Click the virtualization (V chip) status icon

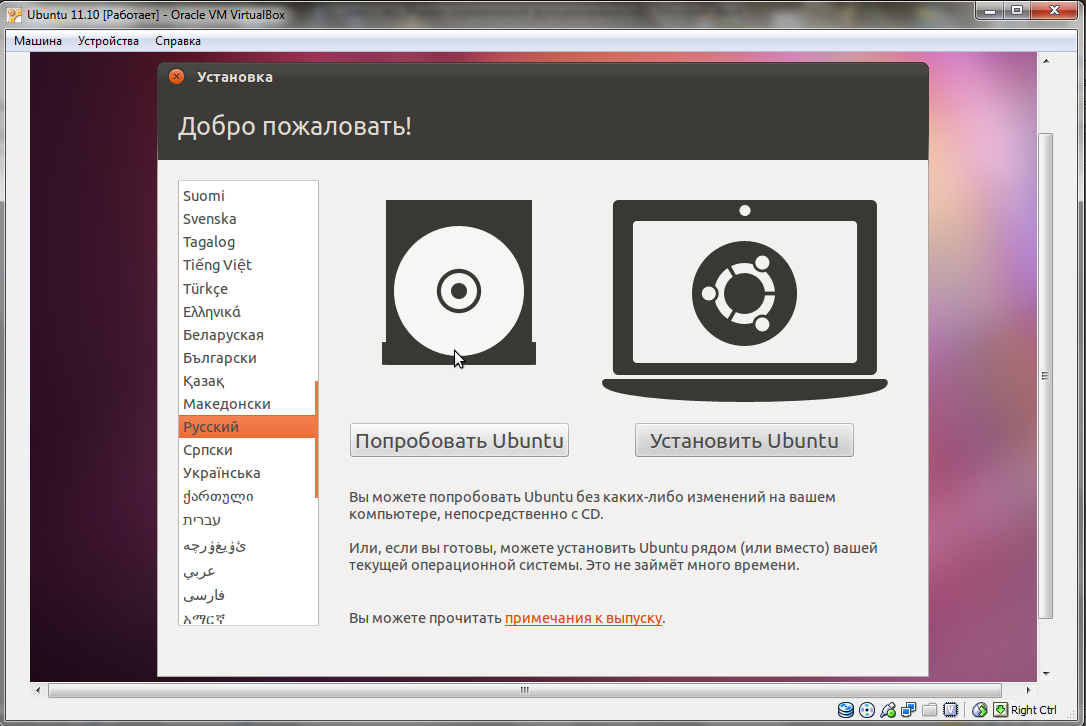pos(951,709)
